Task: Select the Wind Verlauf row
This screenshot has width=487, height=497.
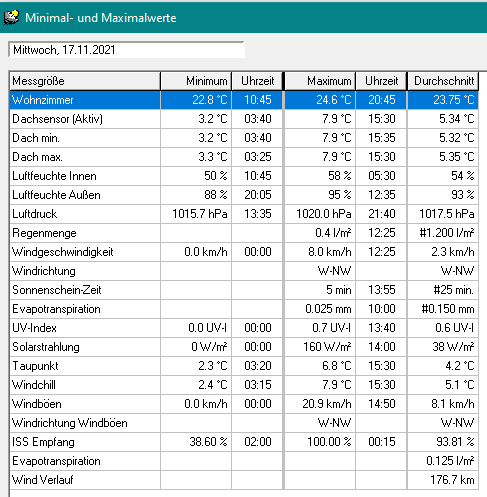Action: [244, 480]
